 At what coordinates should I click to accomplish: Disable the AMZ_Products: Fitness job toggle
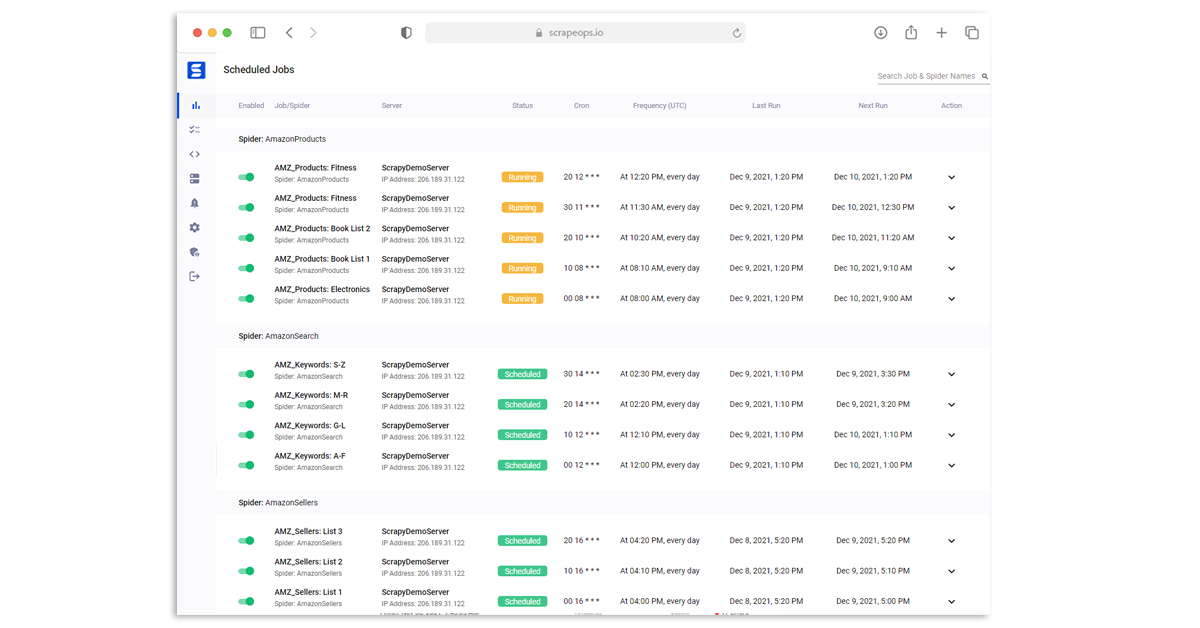tap(247, 177)
